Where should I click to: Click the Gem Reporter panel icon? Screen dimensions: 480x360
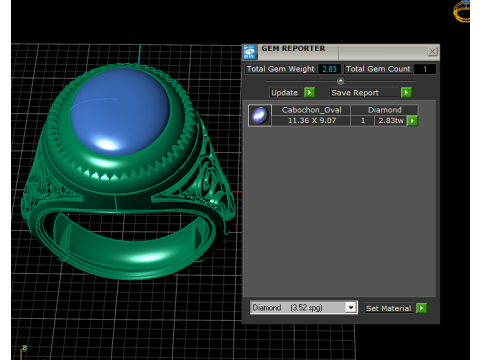pyautogui.click(x=249, y=52)
